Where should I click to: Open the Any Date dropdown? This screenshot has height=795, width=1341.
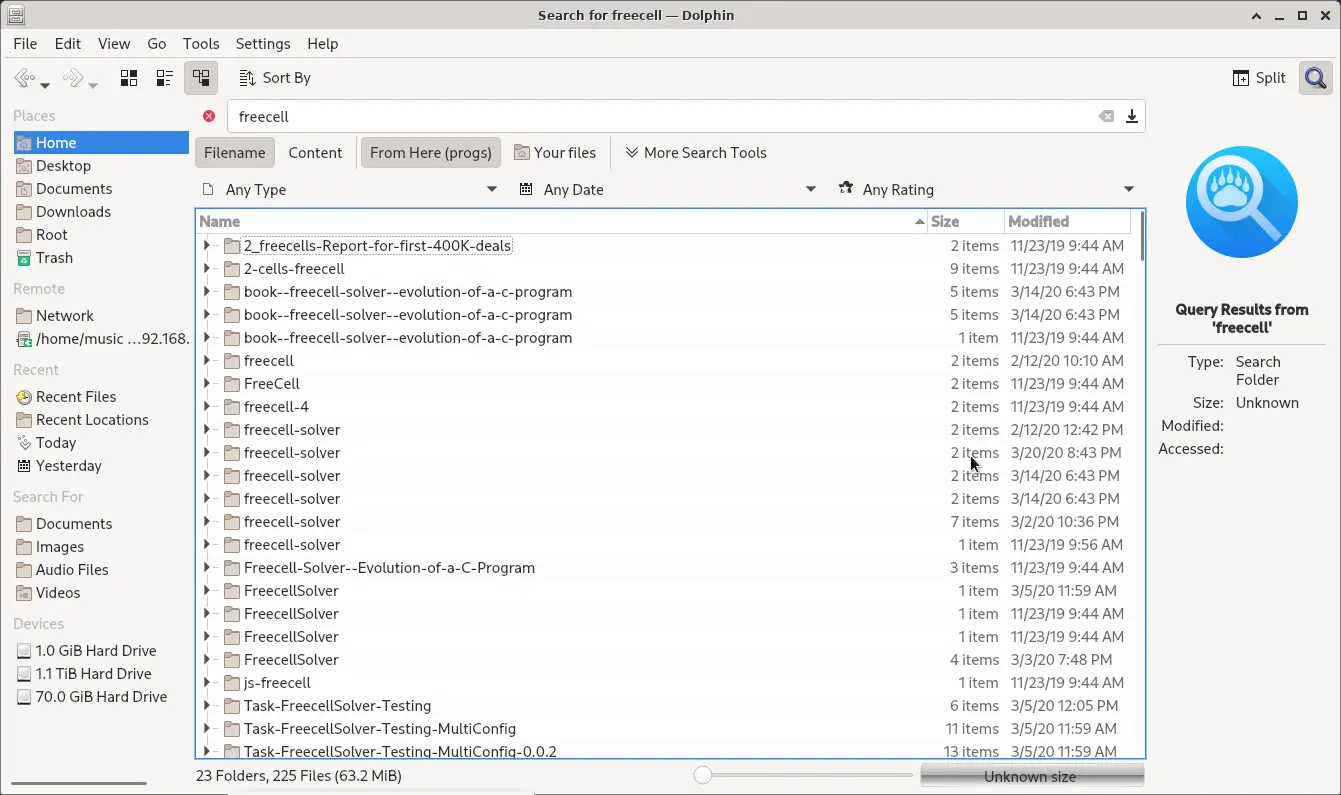[668, 189]
